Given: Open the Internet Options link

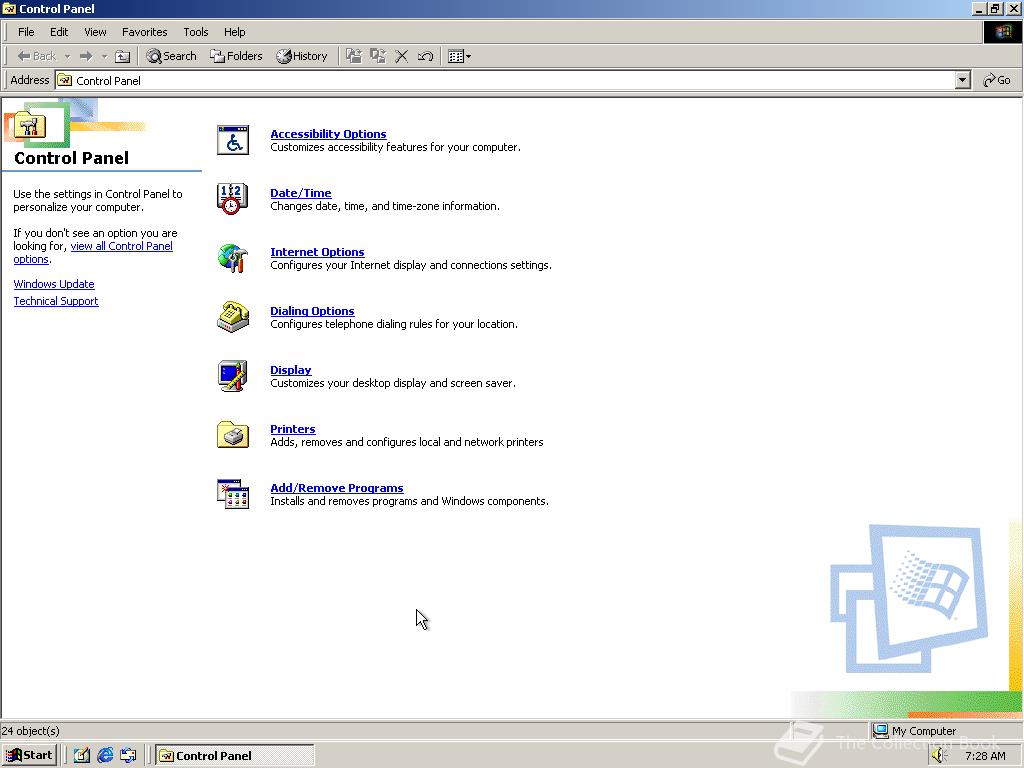Looking at the screenshot, I should (x=317, y=252).
